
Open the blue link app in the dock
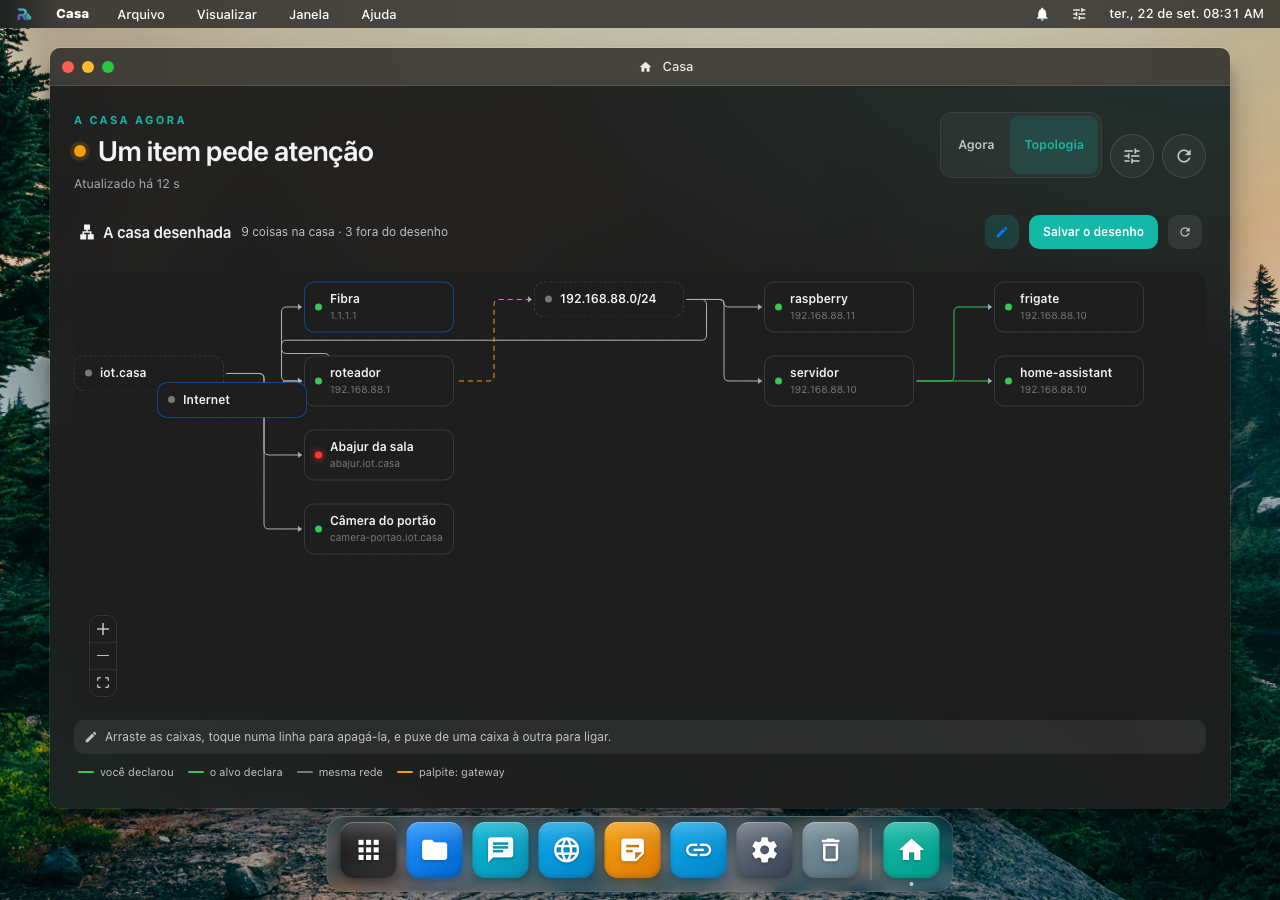(x=699, y=850)
